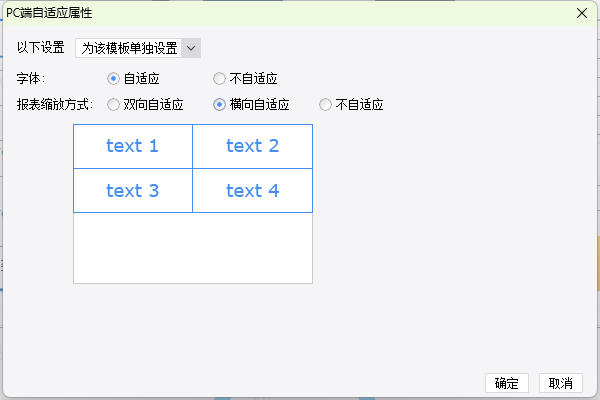Click the 横向自适应 option label text

click(x=259, y=104)
